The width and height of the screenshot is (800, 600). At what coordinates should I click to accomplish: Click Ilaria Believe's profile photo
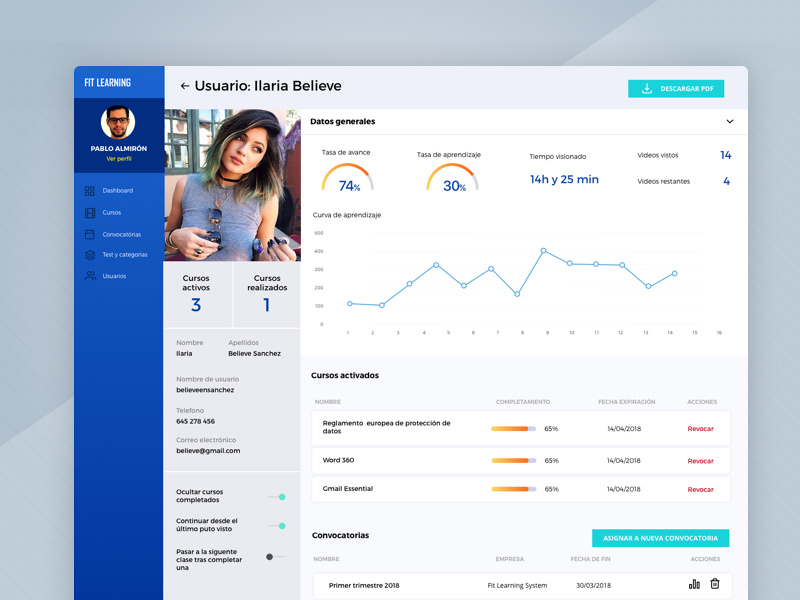click(232, 185)
